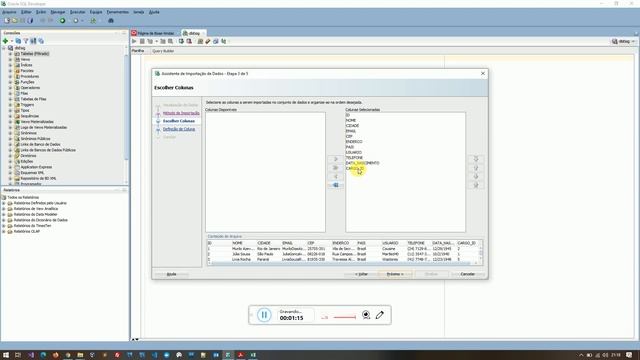Screen dimensions: 640x360
Task: Expand the Application Express node
Action: point(10,167)
